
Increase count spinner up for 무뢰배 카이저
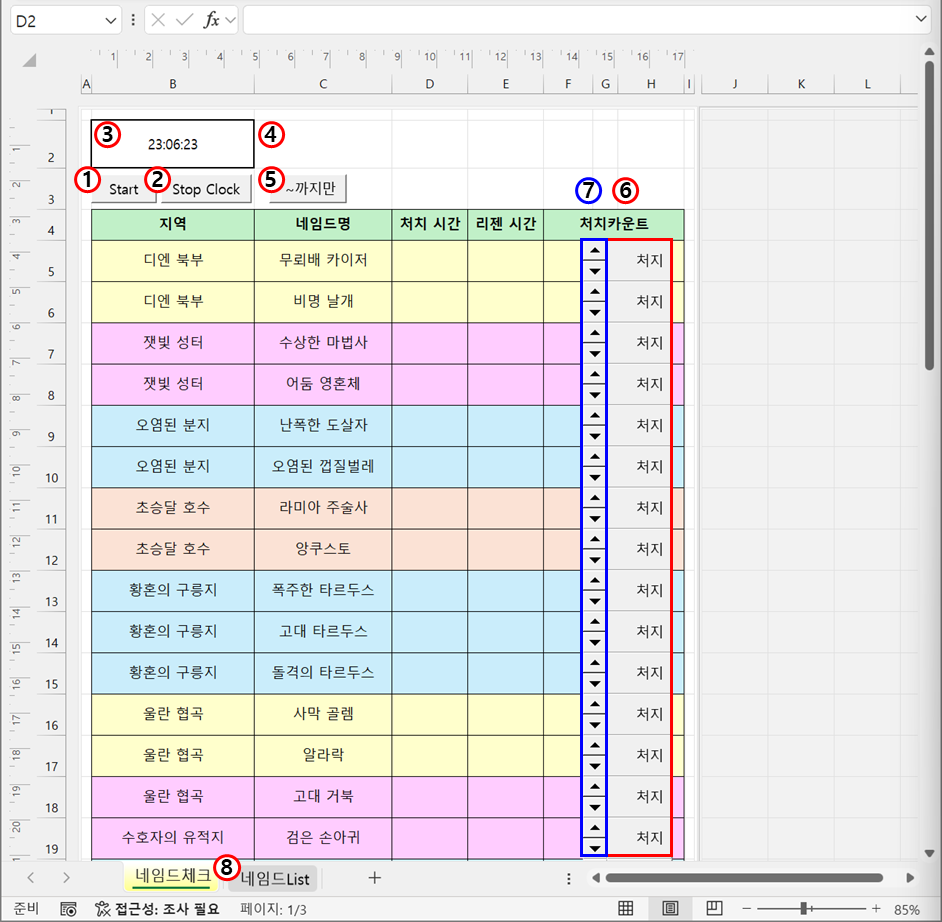[x=595, y=250]
